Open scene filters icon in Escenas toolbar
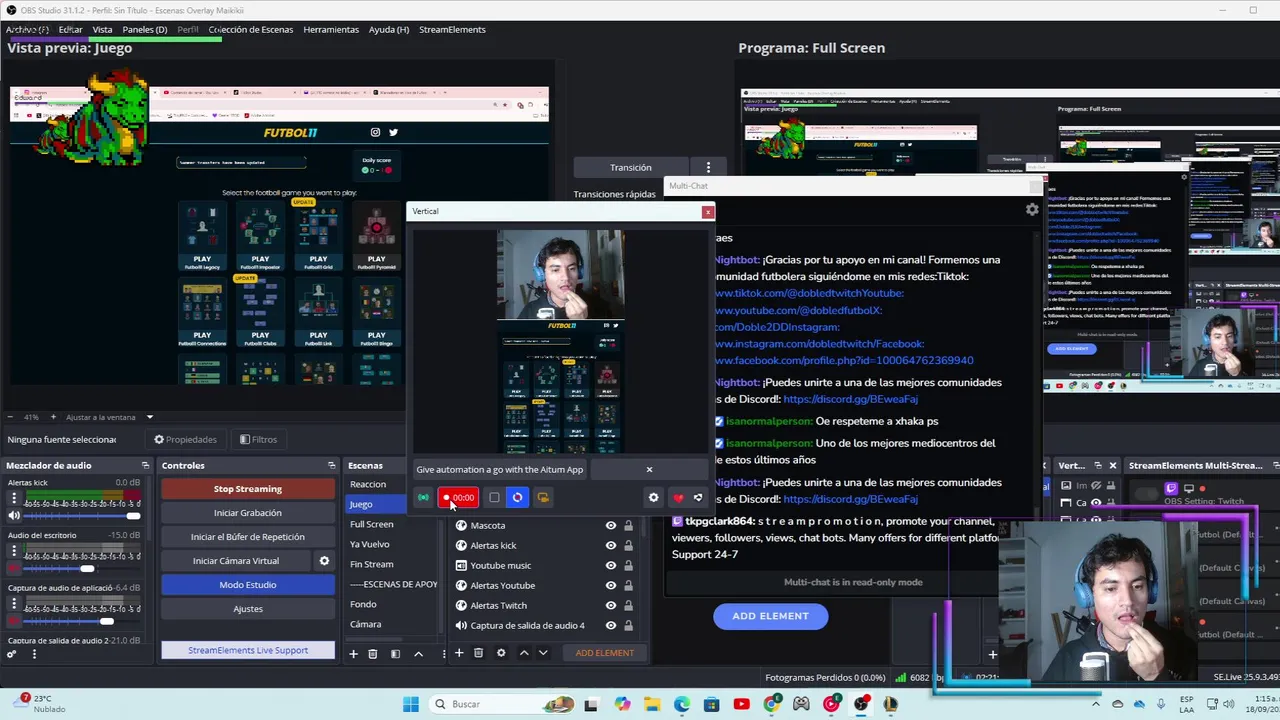Image resolution: width=1280 pixels, height=720 pixels. coord(395,653)
